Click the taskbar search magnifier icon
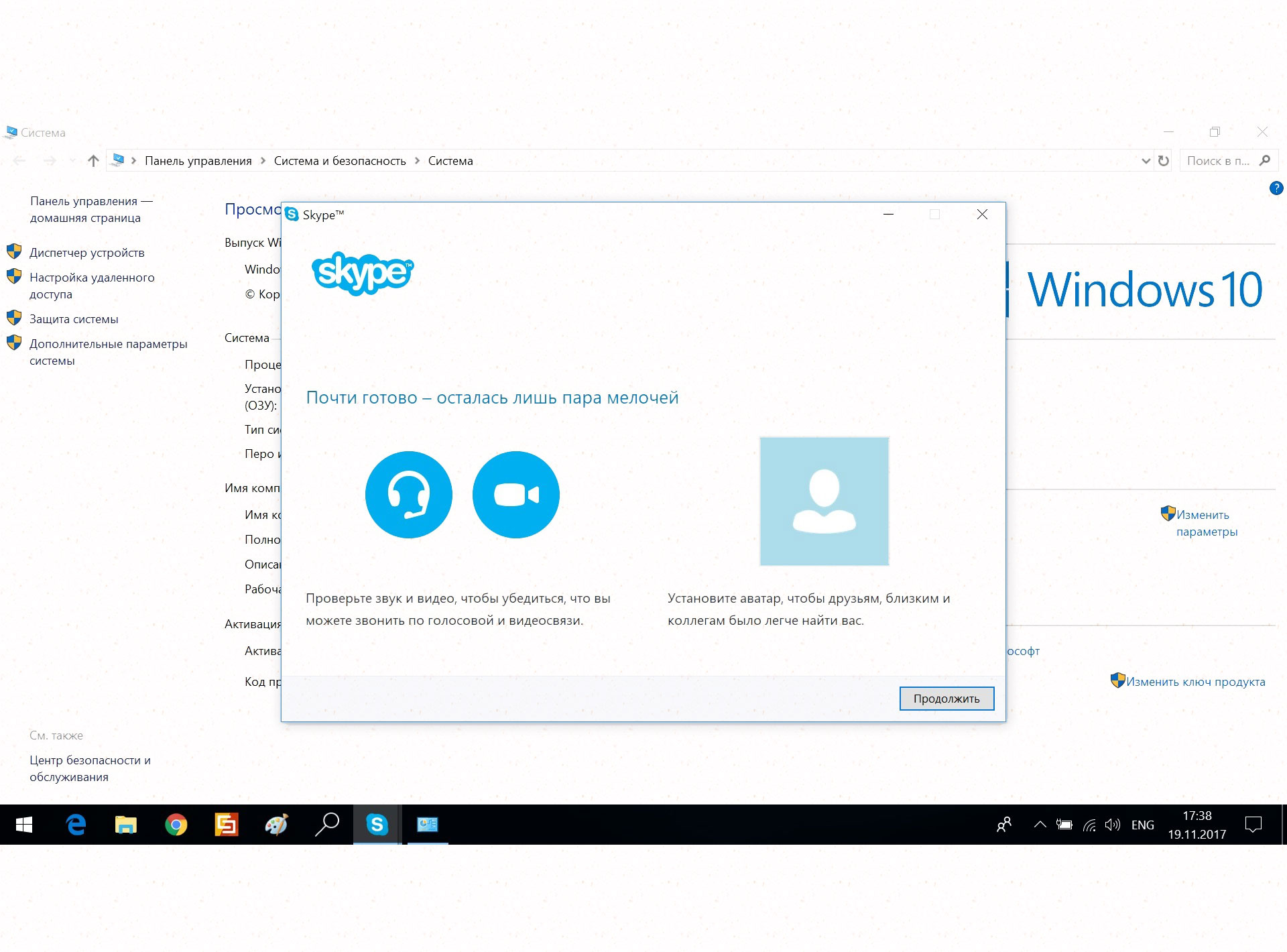This screenshot has height=952, width=1287. coord(327,825)
